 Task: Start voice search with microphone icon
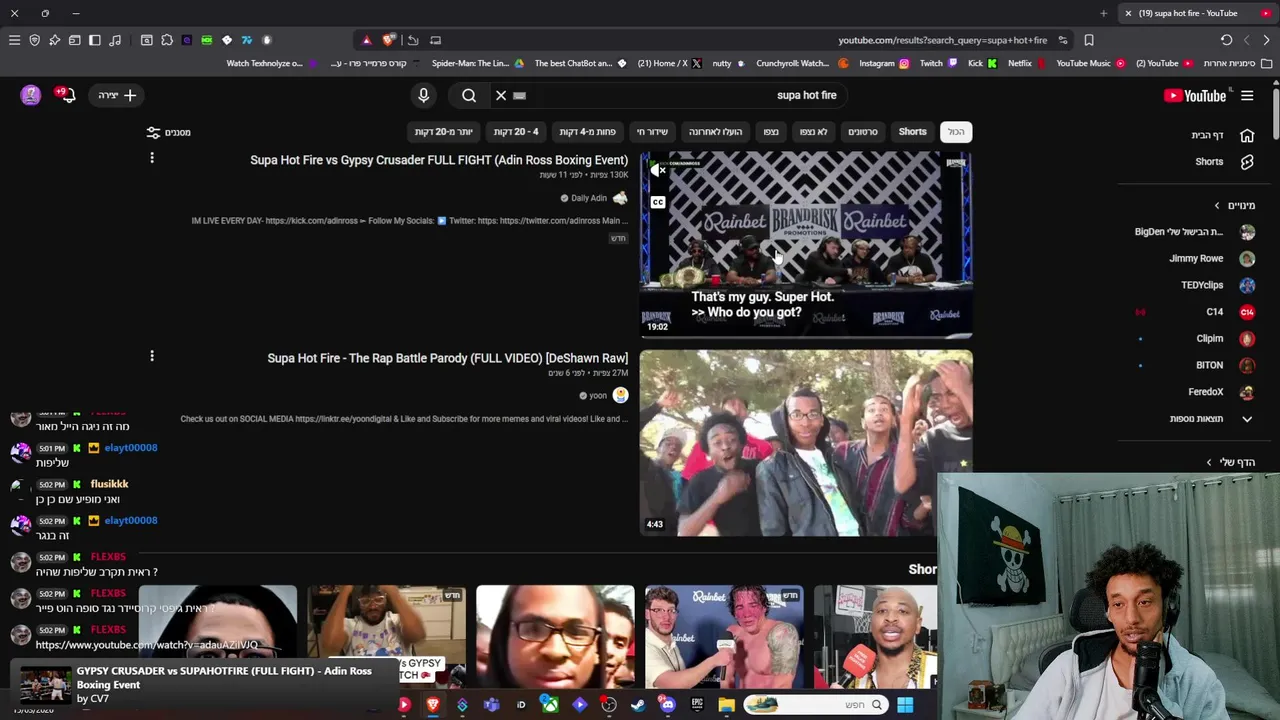coord(423,95)
